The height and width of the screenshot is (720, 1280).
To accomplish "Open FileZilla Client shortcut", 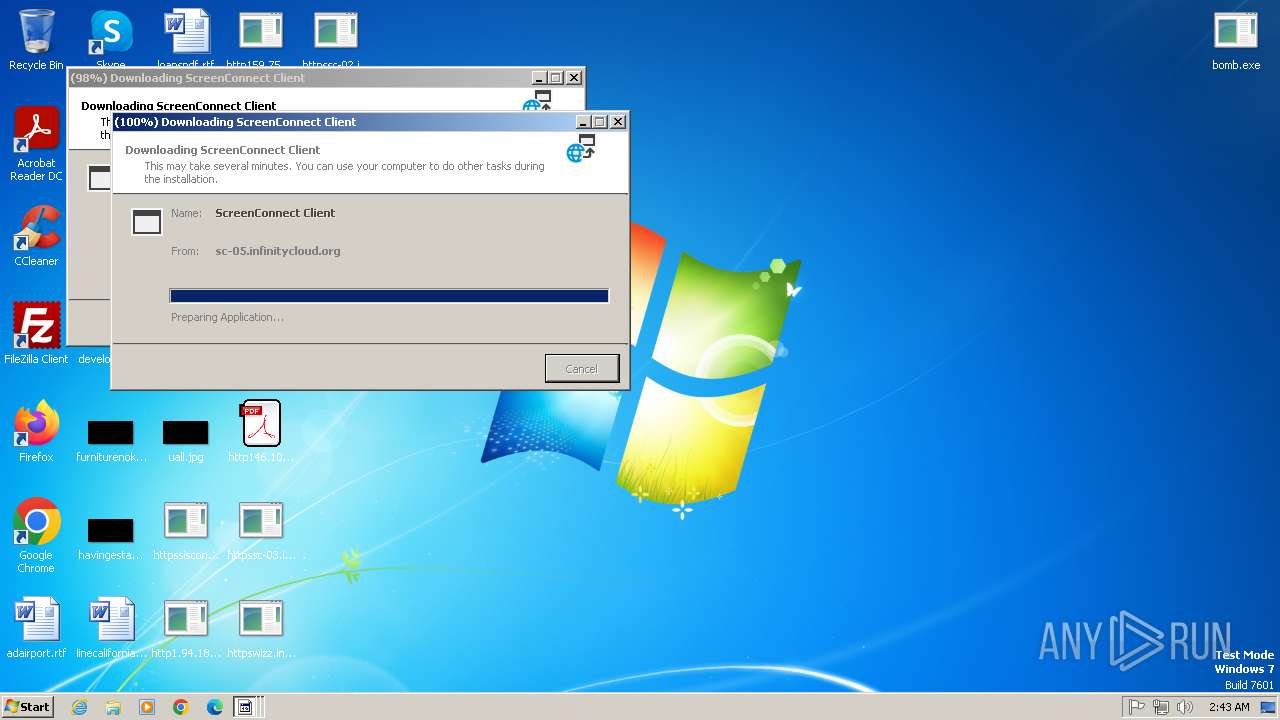I will tap(36, 334).
